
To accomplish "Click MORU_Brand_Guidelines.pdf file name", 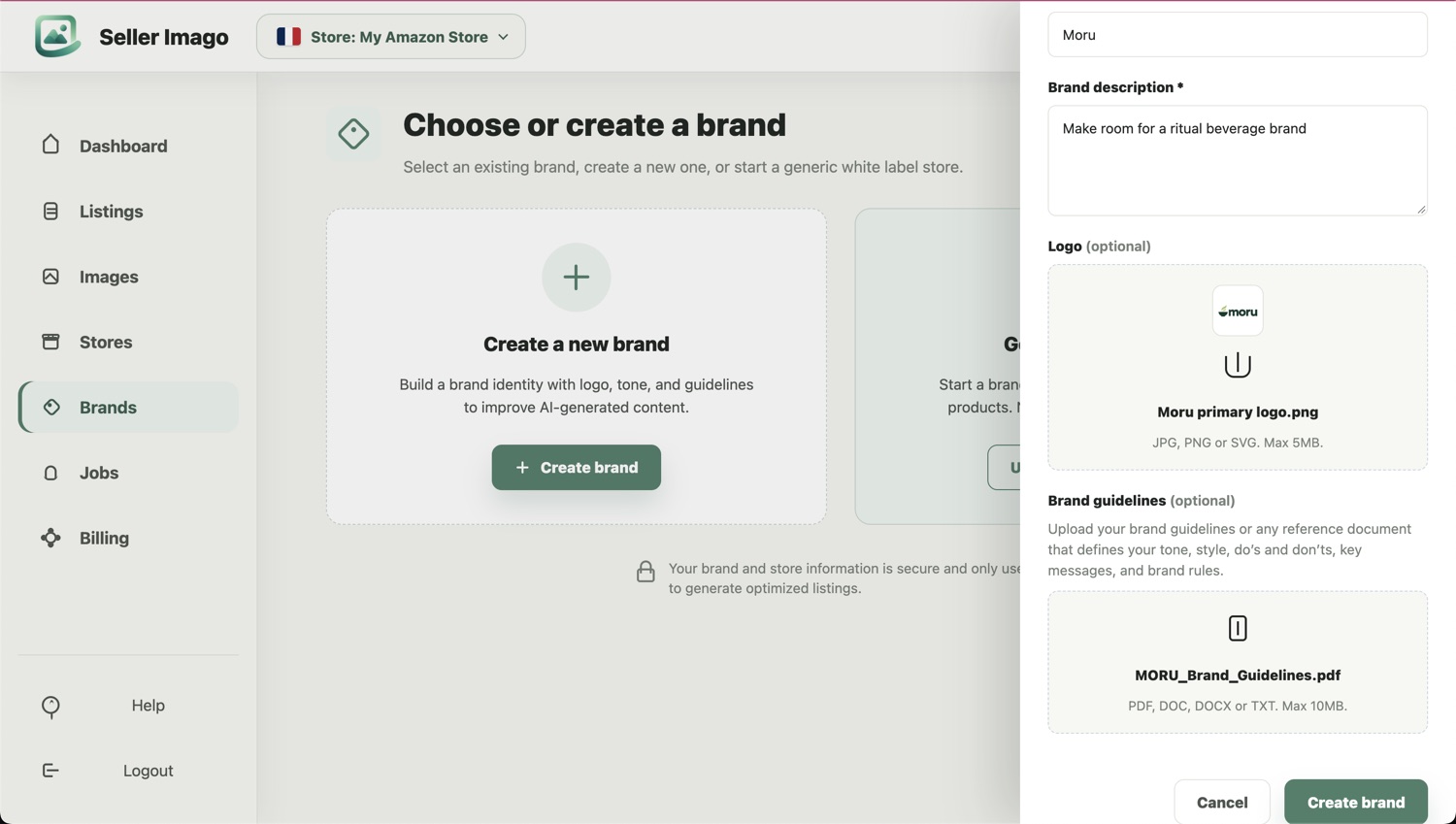I will coord(1238,675).
